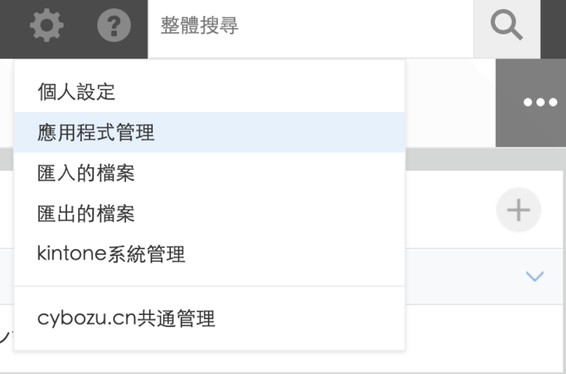Viewport: 566px width, 374px height.
Task: Click inside the global search placeholder text
Action: (x=199, y=26)
